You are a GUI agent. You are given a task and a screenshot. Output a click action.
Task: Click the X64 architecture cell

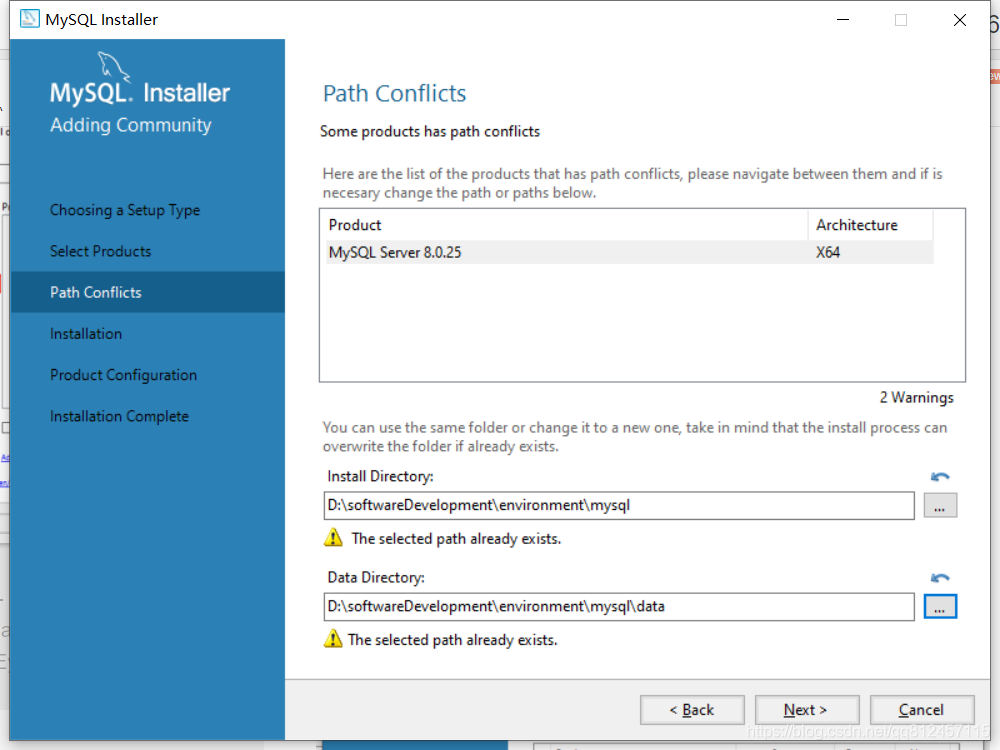[x=828, y=253]
